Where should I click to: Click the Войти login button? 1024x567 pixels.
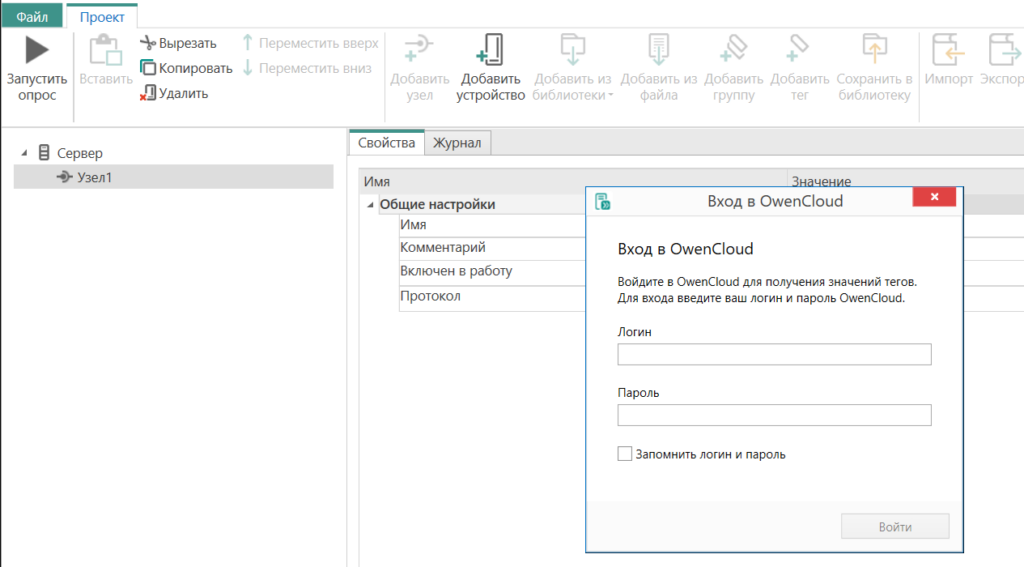pyautogui.click(x=895, y=526)
